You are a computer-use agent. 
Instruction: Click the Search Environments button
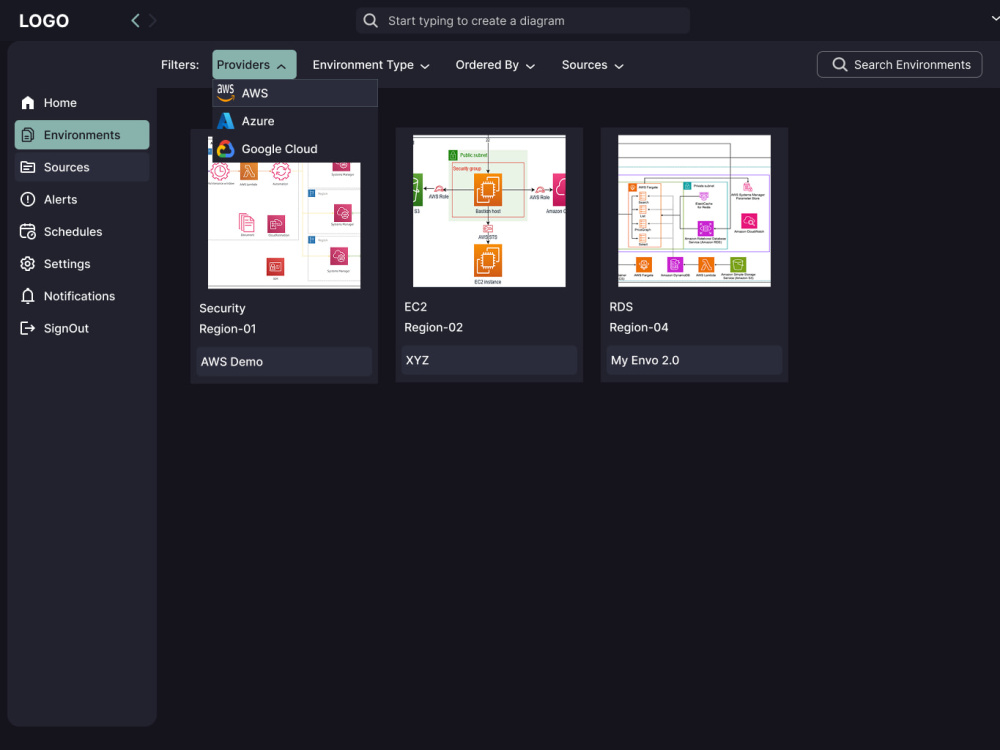pyautogui.click(x=899, y=64)
